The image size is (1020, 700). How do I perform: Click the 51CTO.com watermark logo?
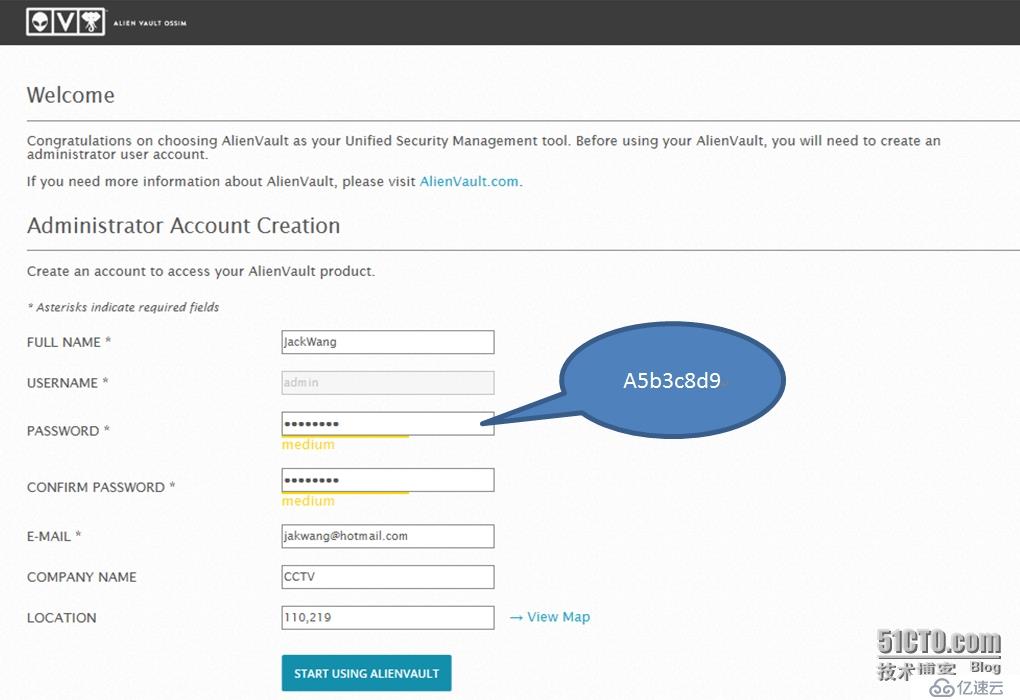938,642
